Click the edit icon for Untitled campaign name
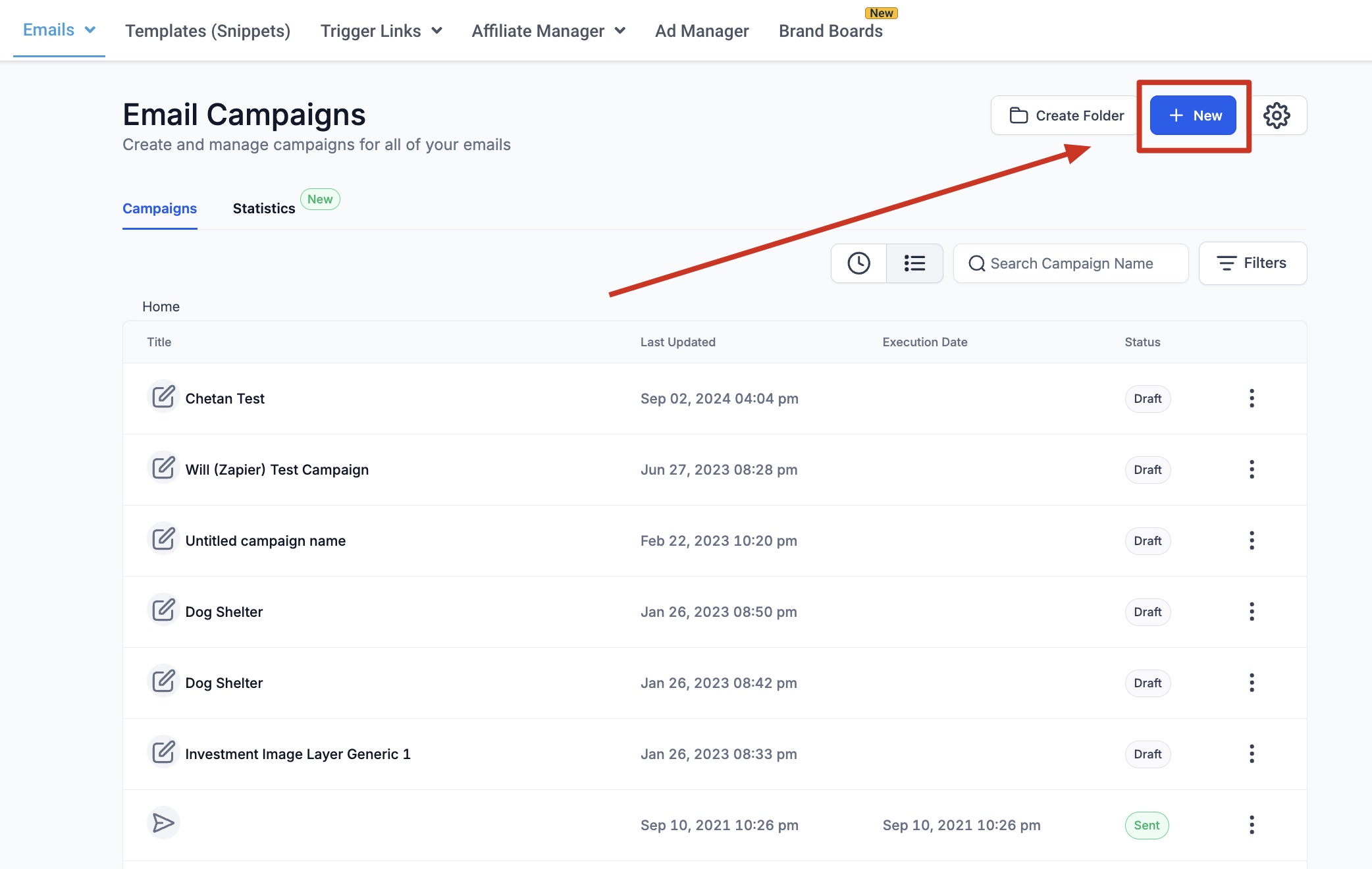The width and height of the screenshot is (1372, 869). click(x=163, y=539)
